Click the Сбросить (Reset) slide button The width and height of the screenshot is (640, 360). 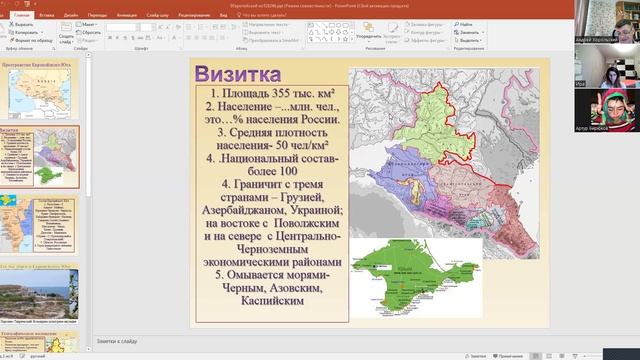[89, 32]
